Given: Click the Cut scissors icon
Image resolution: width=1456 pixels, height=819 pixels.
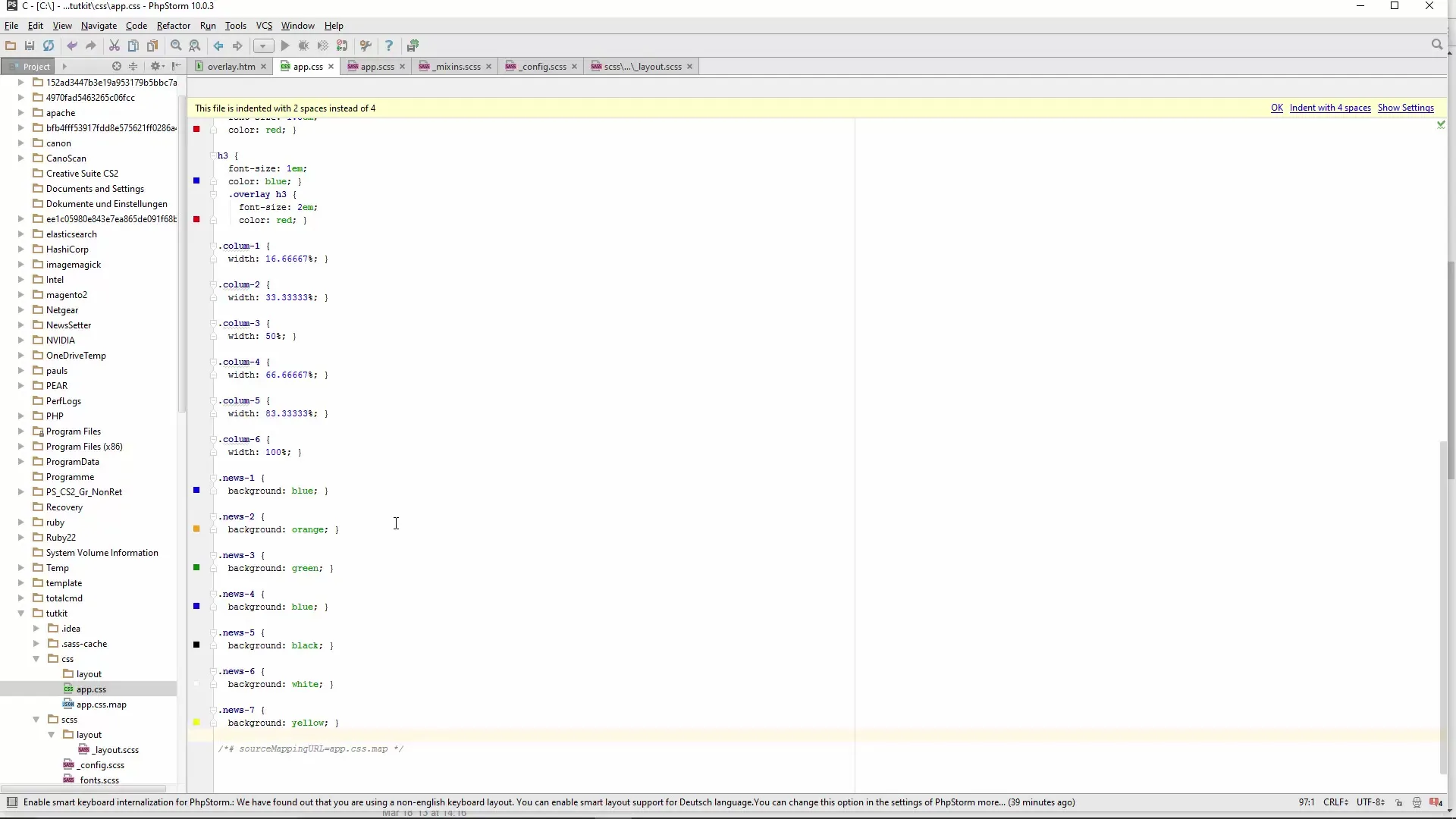Looking at the screenshot, I should tap(115, 45).
